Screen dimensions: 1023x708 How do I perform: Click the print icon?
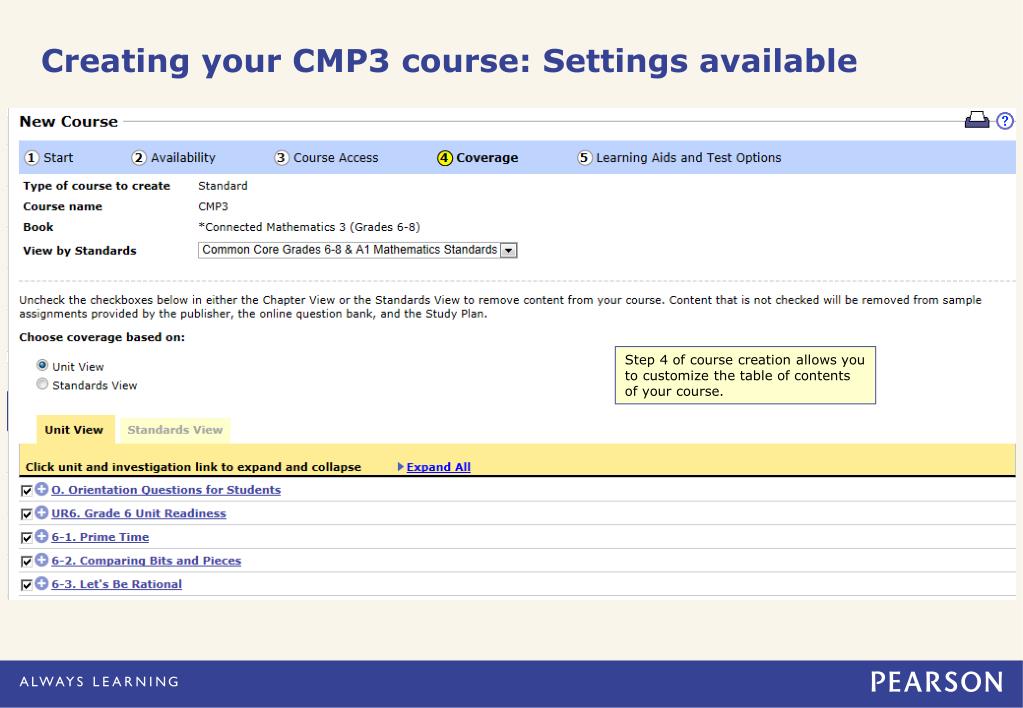coord(977,120)
